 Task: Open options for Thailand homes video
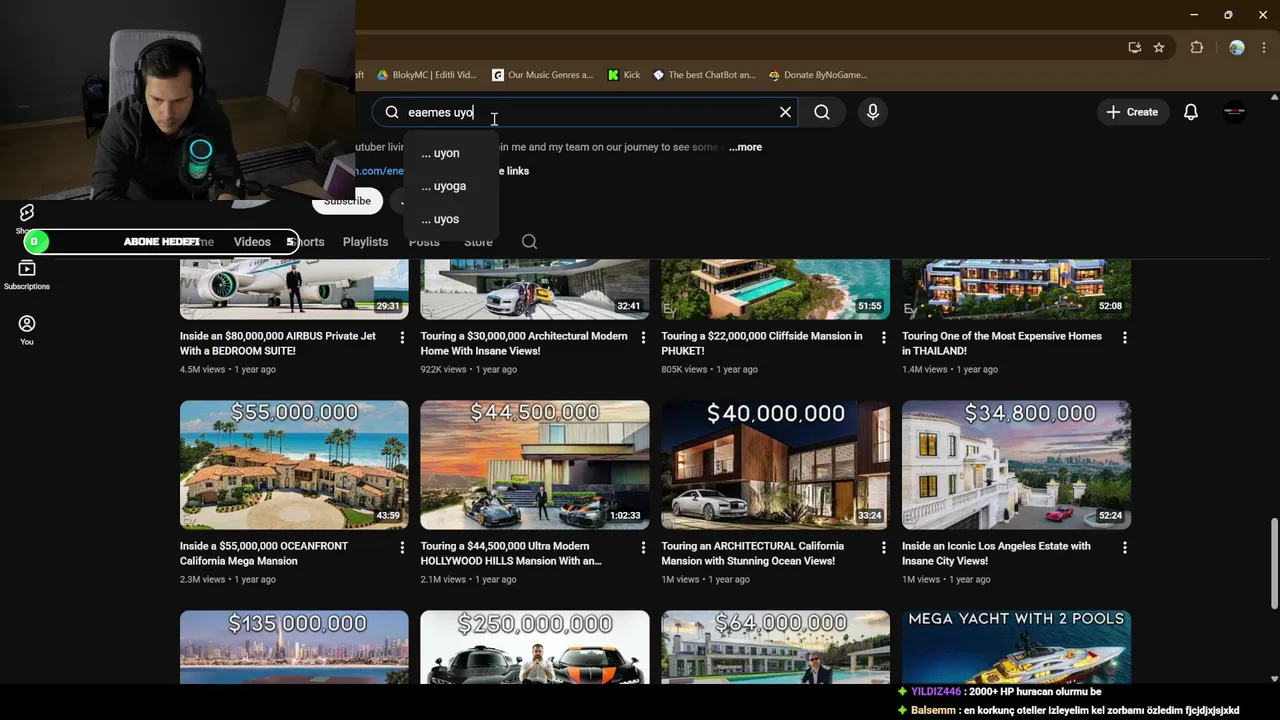1124,338
